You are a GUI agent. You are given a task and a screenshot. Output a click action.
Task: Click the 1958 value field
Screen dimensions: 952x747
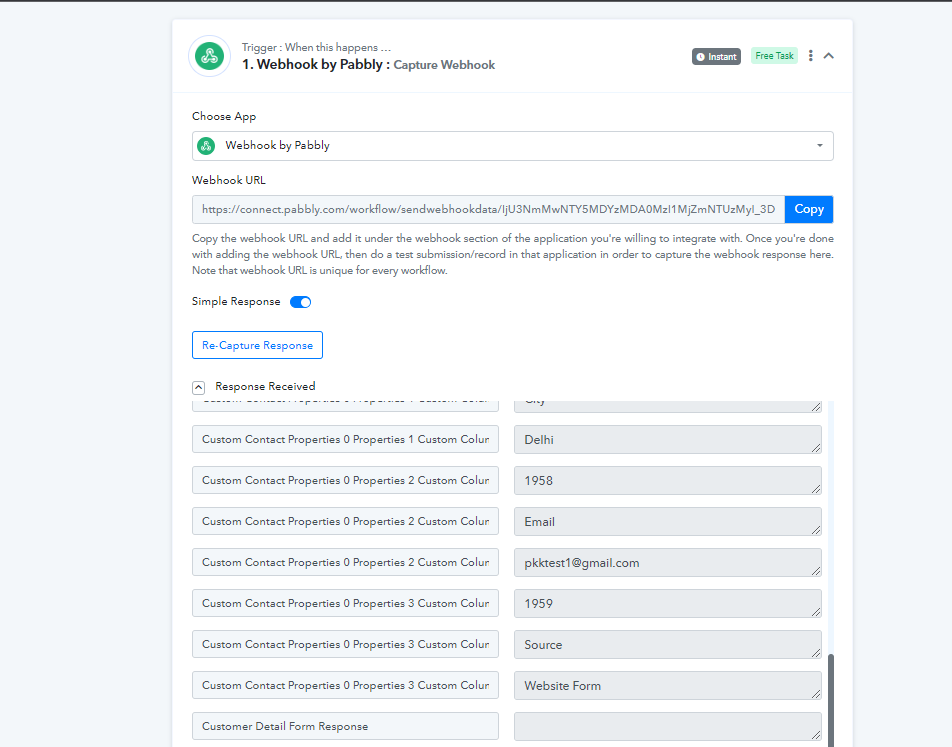pos(668,480)
